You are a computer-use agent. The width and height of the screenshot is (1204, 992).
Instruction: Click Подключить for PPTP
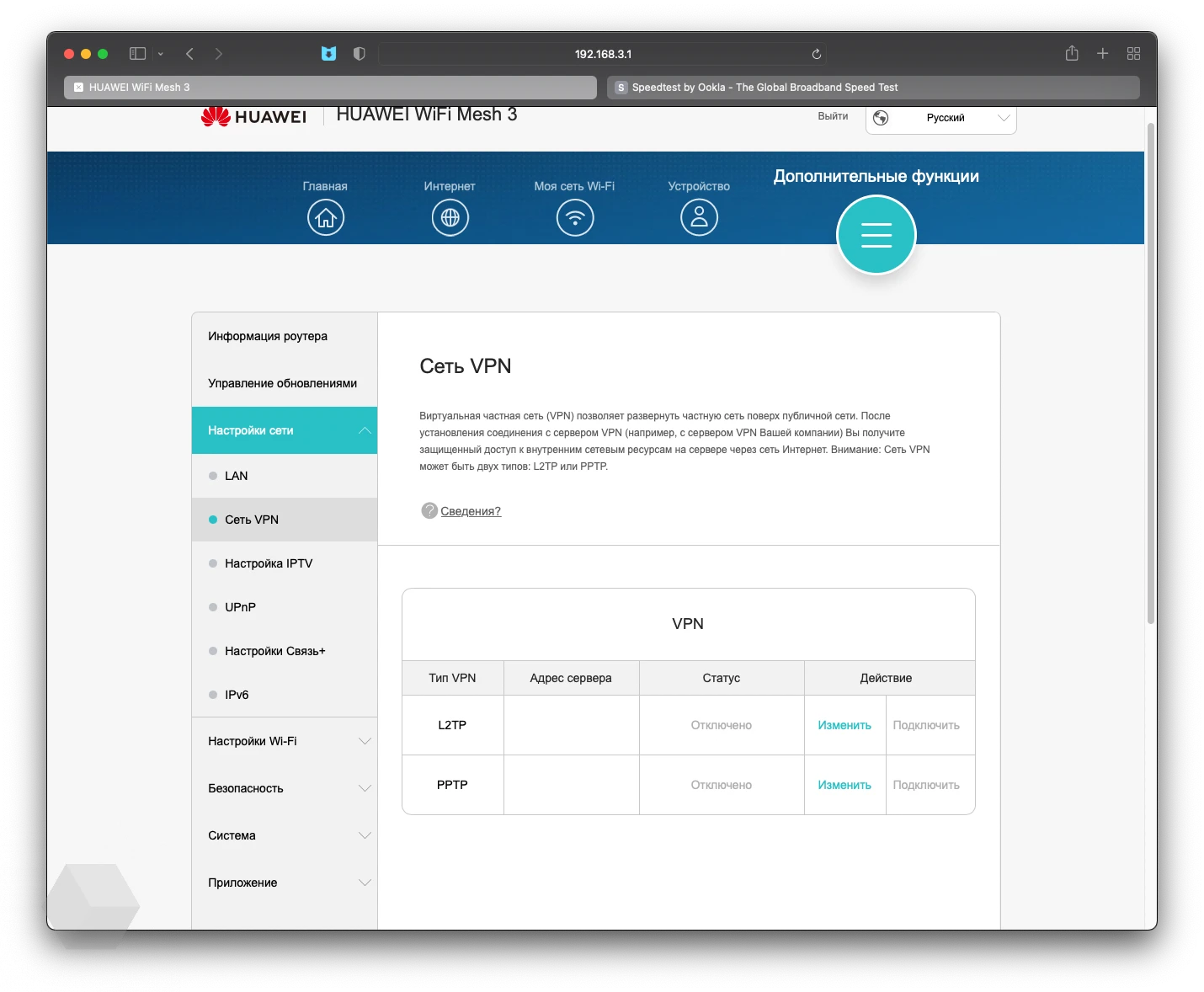(x=926, y=785)
